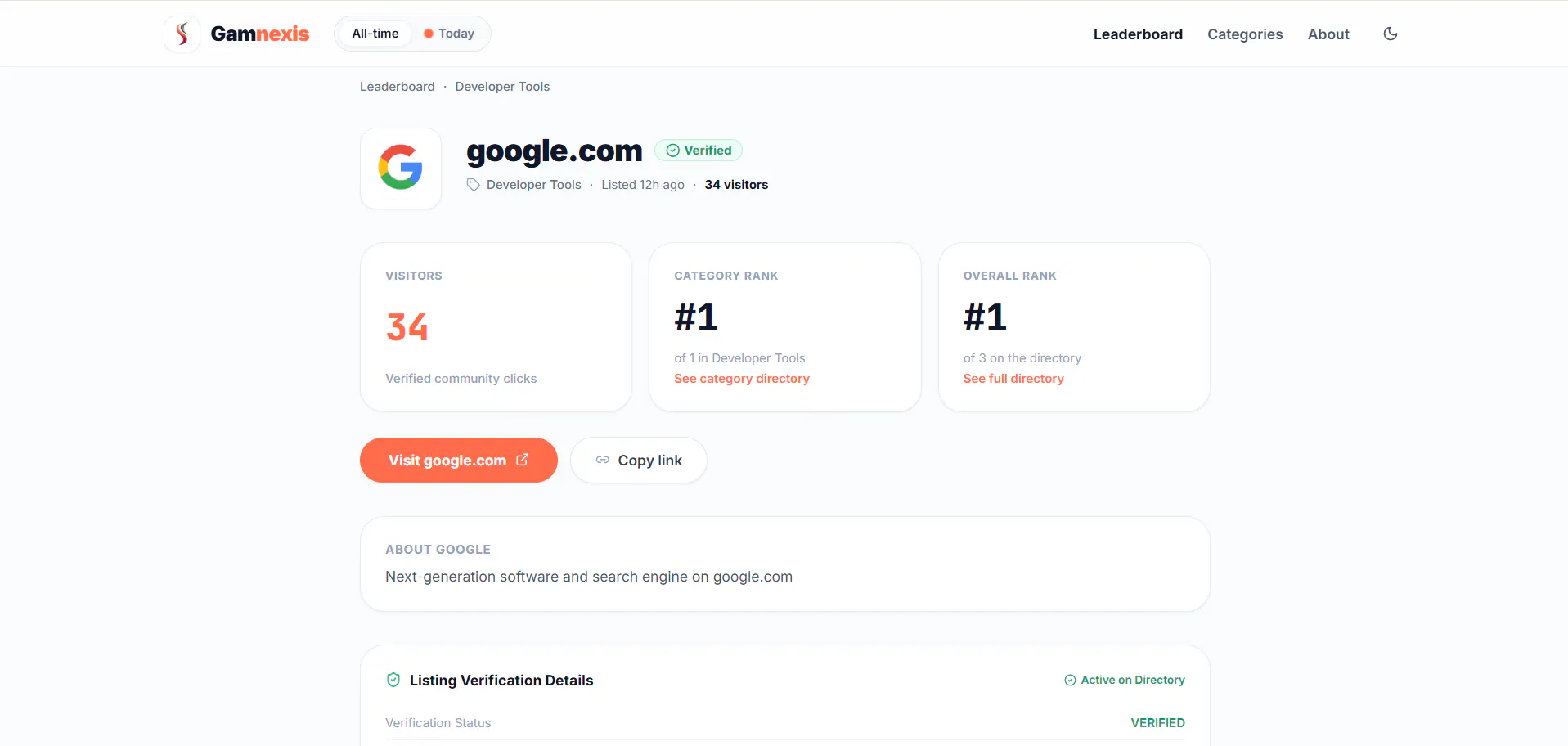Click the Visit google.com button
This screenshot has height=746, width=1568.
459,460
